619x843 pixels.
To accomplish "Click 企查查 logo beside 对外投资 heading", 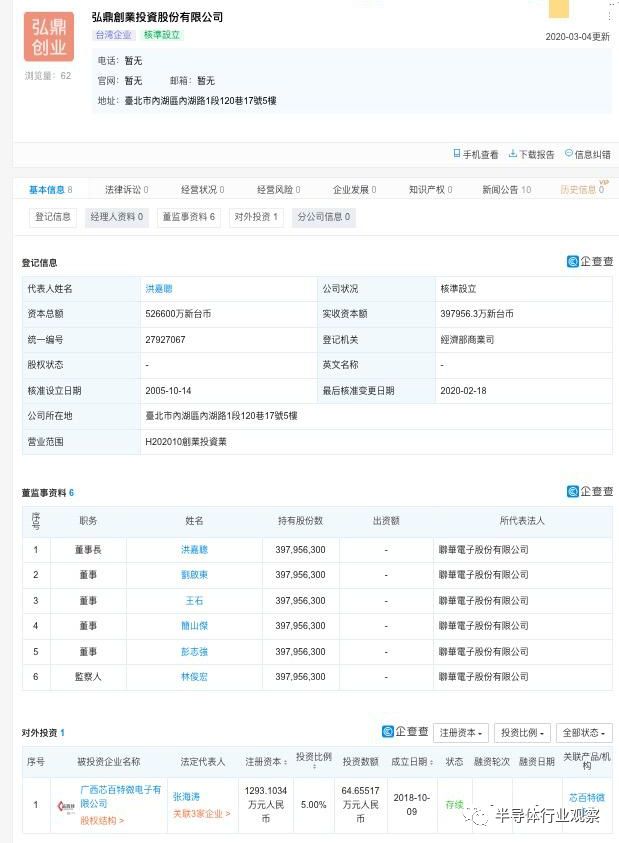I will click(405, 732).
